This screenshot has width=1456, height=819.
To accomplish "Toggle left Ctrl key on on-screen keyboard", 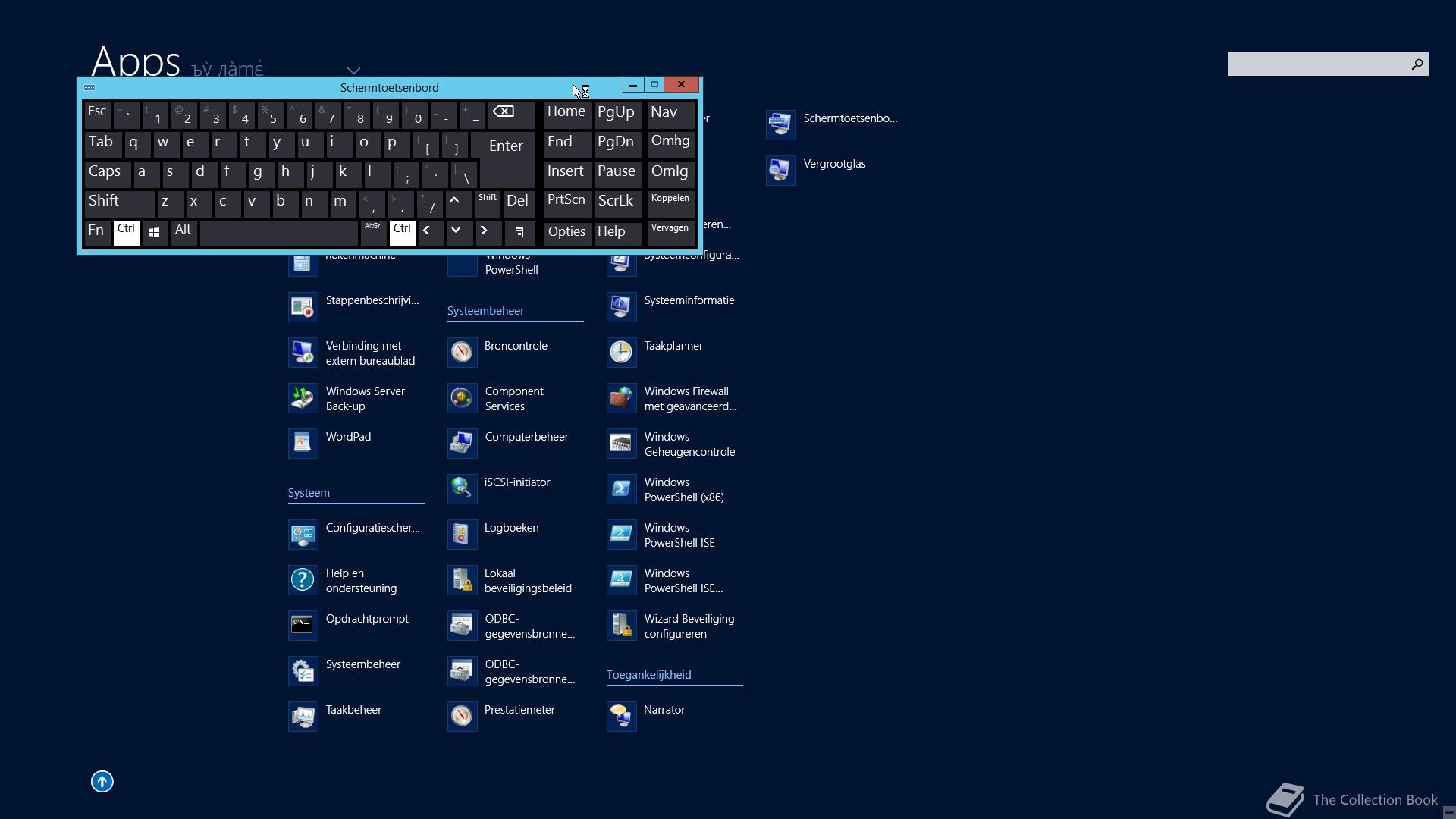I will click(x=126, y=233).
